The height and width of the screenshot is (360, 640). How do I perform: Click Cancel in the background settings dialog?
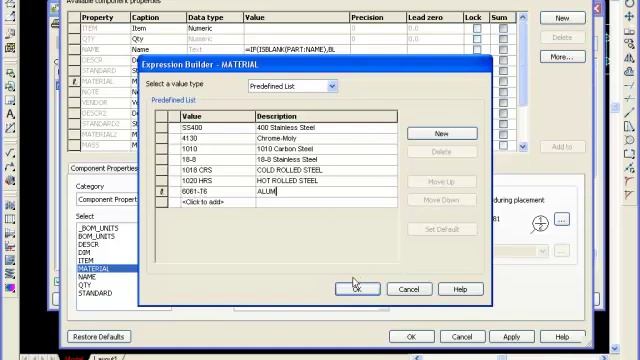coord(462,337)
